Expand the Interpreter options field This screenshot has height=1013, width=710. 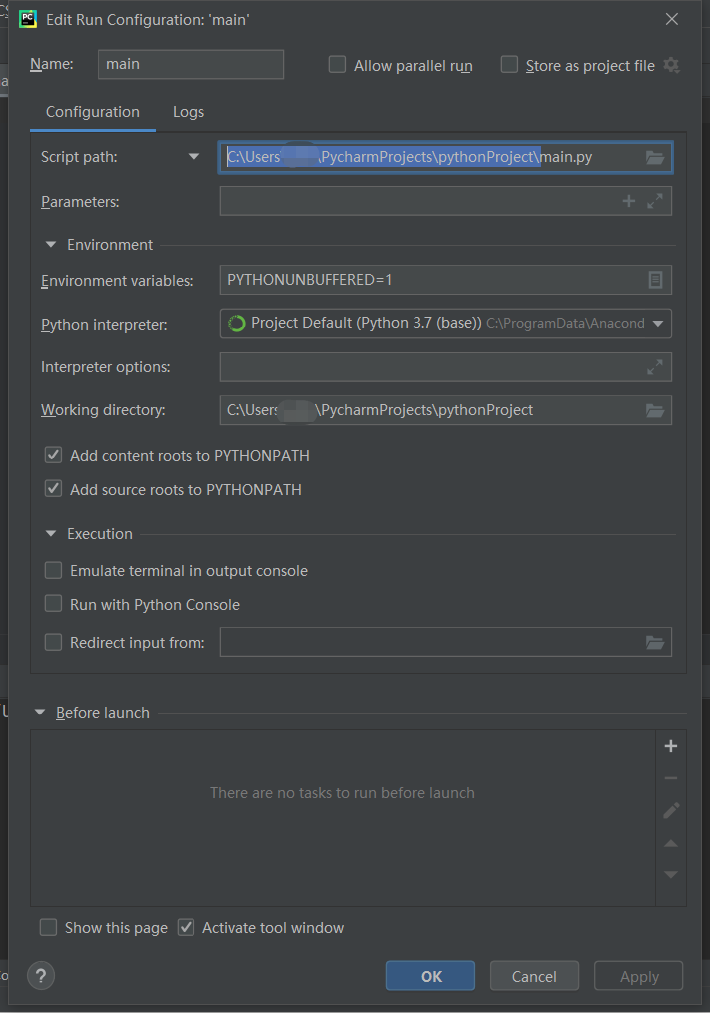(655, 367)
